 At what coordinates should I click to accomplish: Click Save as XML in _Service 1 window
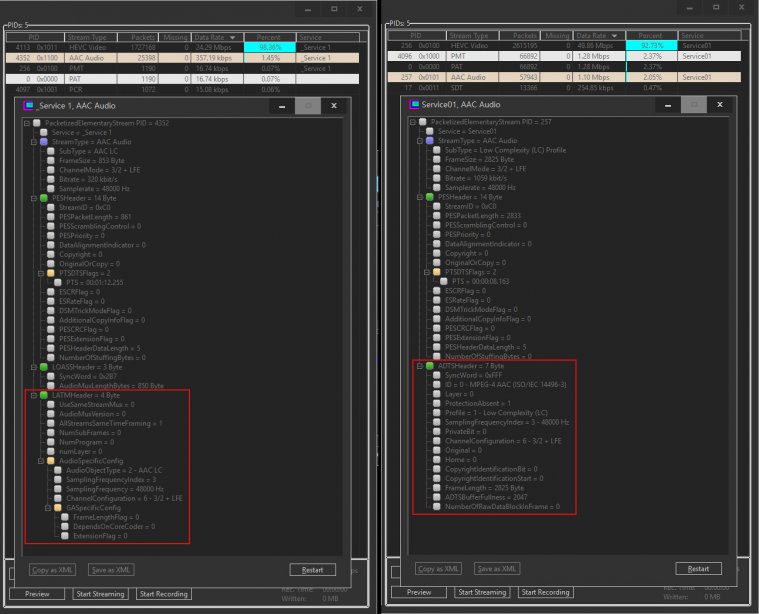click(111, 570)
